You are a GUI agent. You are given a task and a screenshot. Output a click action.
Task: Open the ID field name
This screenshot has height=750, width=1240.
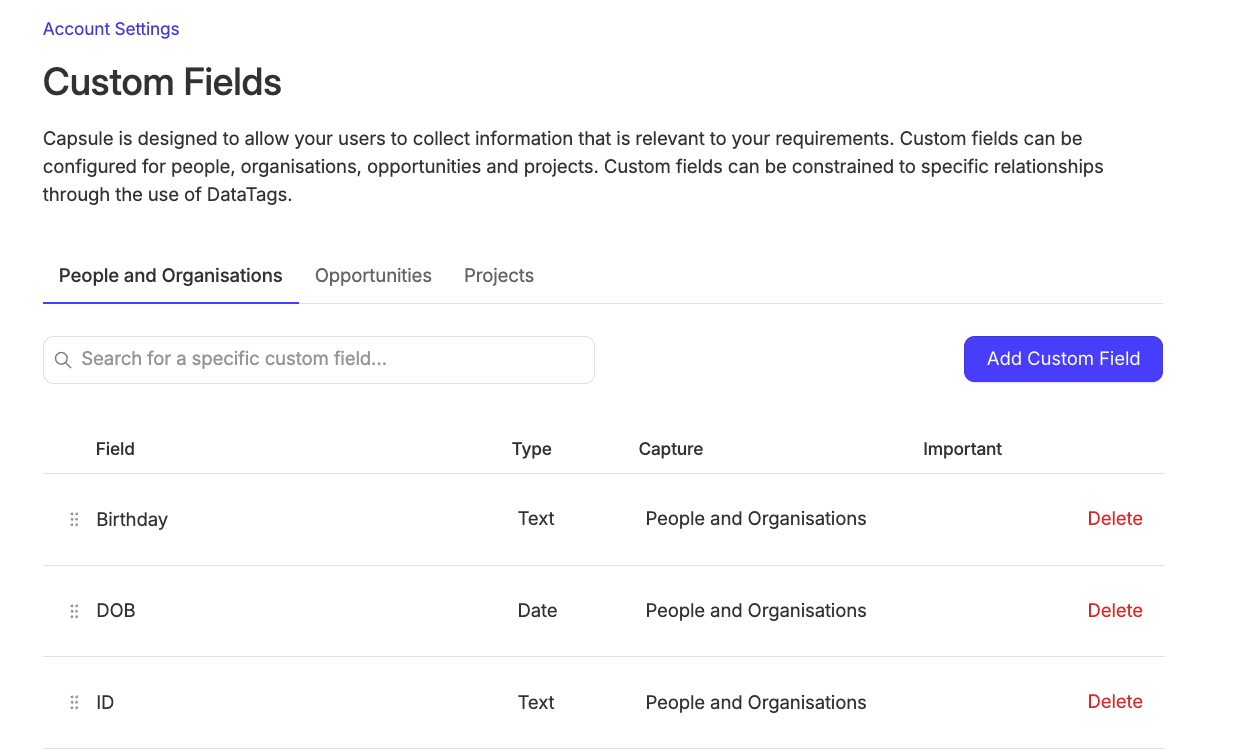click(105, 703)
